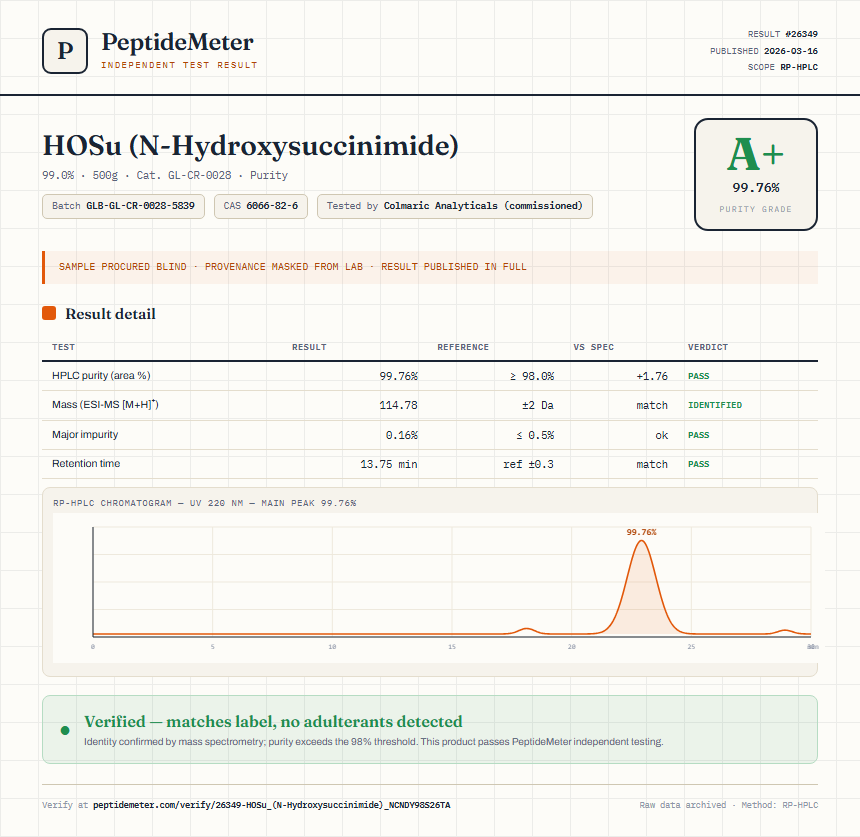This screenshot has width=860, height=837.
Task: Click the 'Verified — matches label' heading
Action: coord(273,721)
